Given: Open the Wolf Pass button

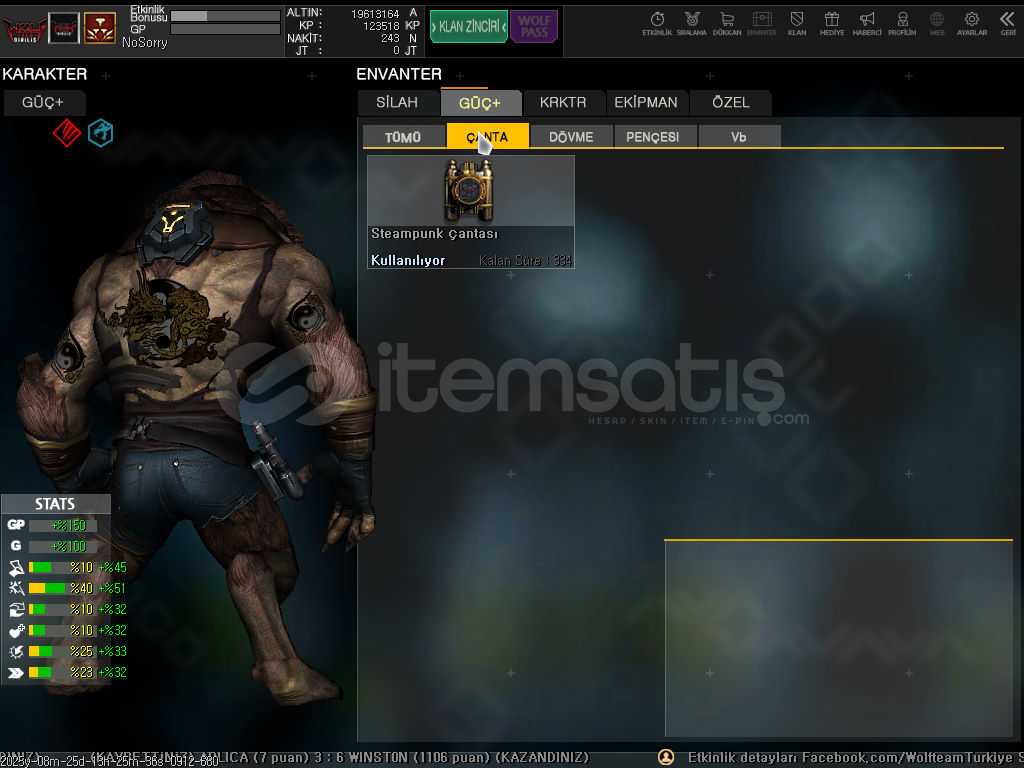Looking at the screenshot, I should point(534,26).
